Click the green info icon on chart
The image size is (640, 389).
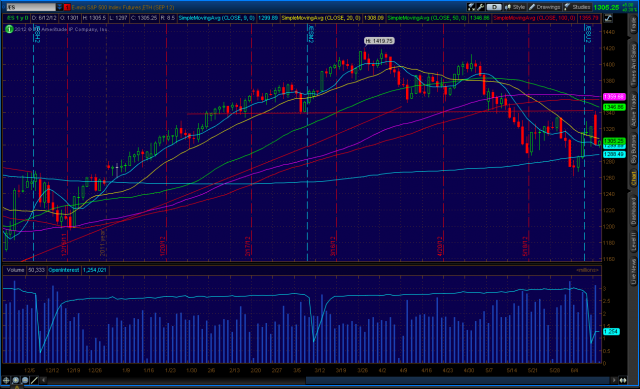(9, 29)
